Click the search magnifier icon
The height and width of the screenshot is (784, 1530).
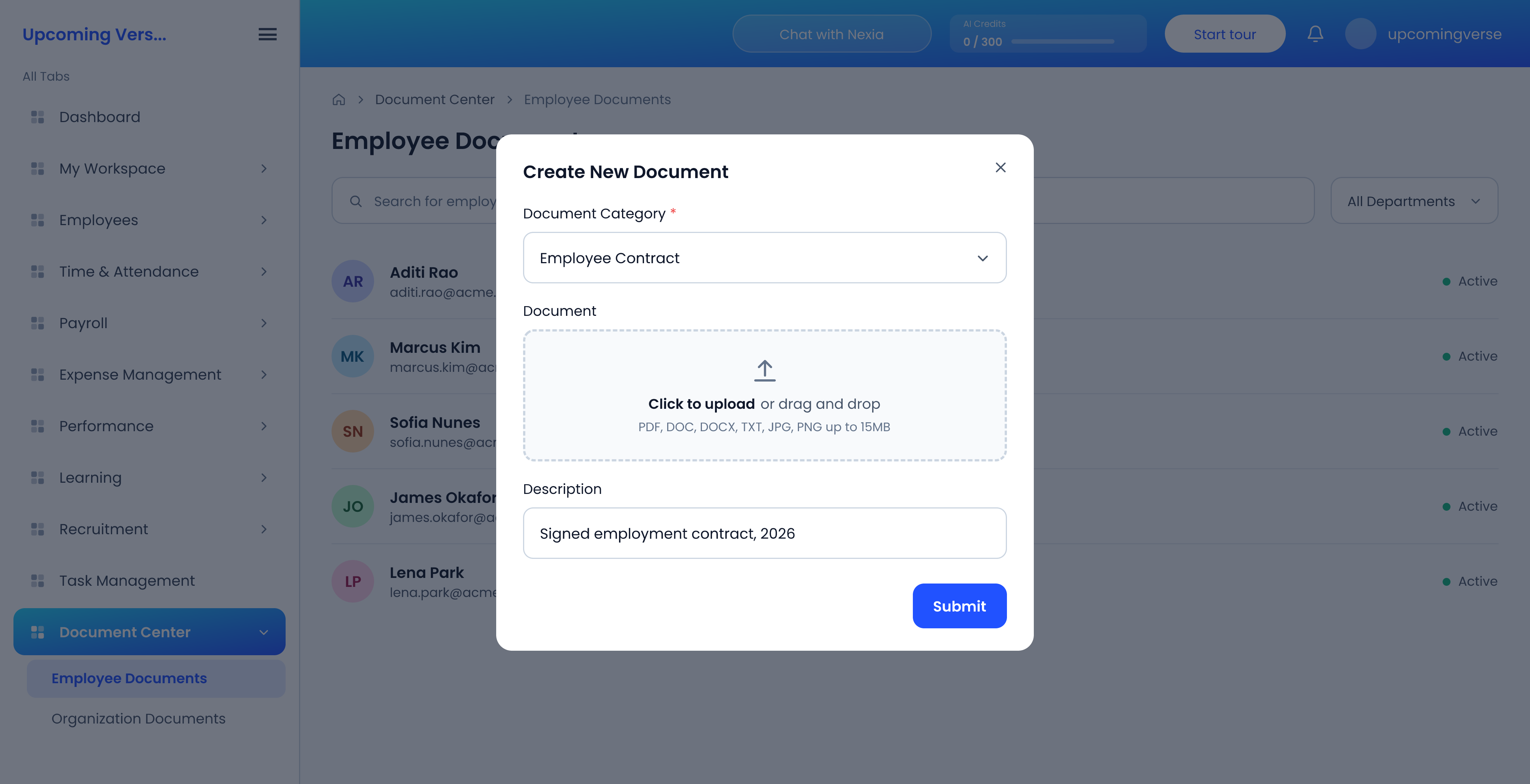356,201
